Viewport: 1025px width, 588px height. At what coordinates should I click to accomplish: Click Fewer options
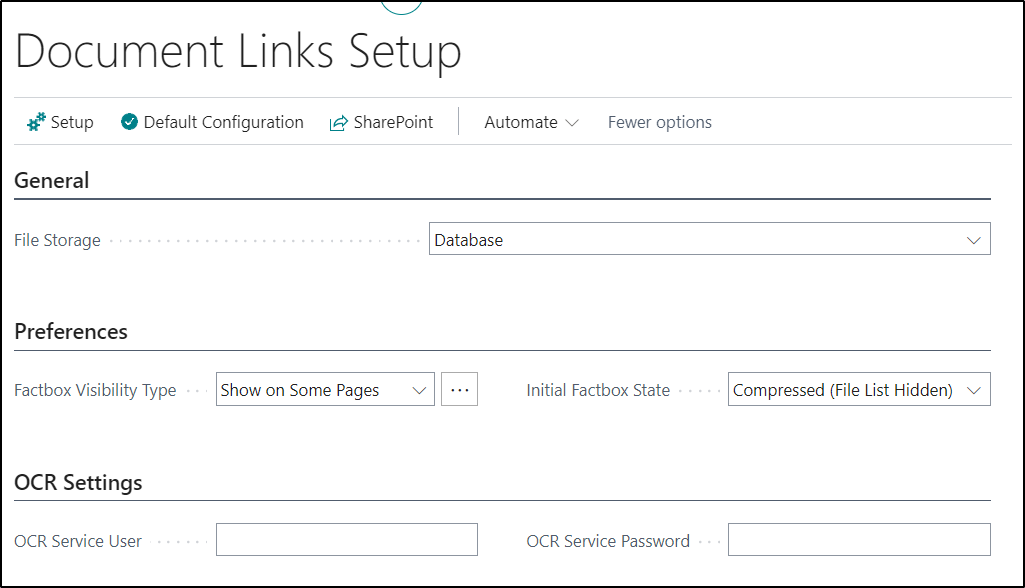[659, 121]
